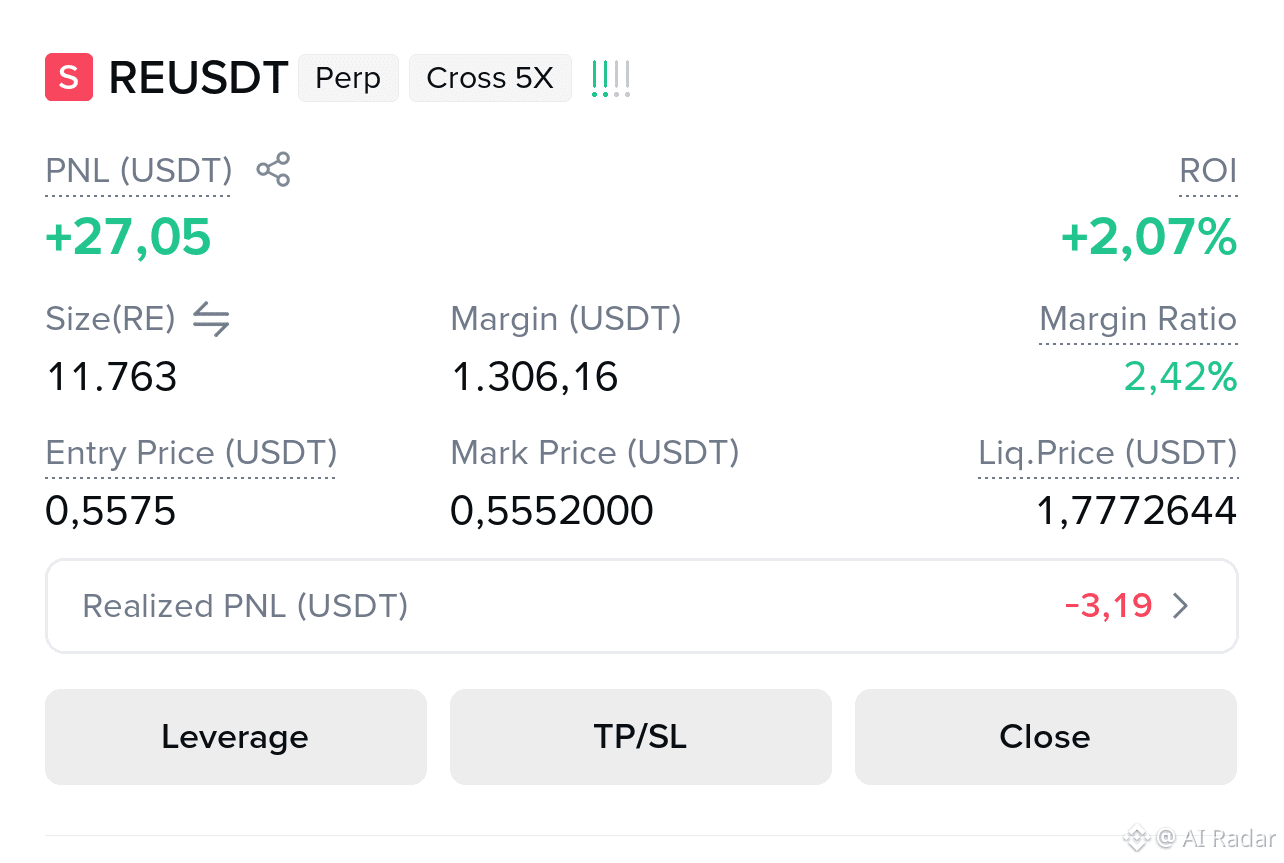Click the red S short-position badge

[x=69, y=77]
